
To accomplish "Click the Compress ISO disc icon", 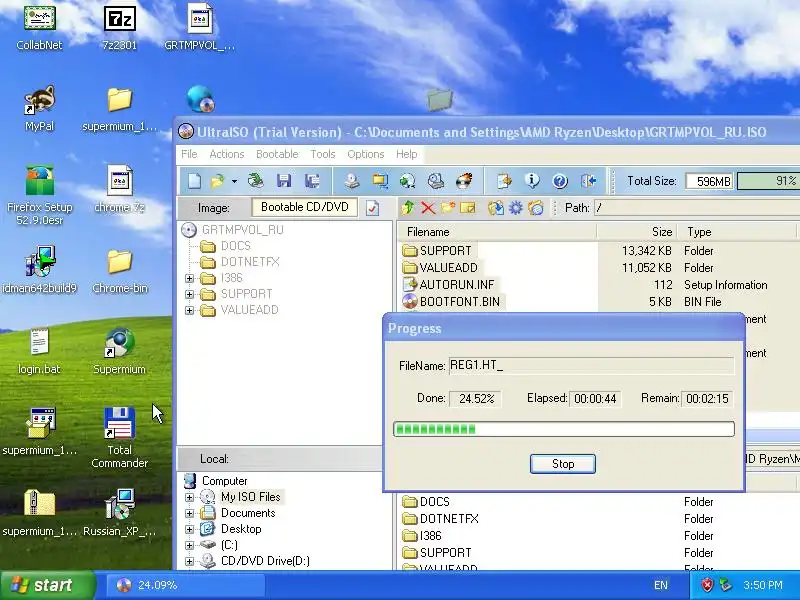I will (407, 181).
